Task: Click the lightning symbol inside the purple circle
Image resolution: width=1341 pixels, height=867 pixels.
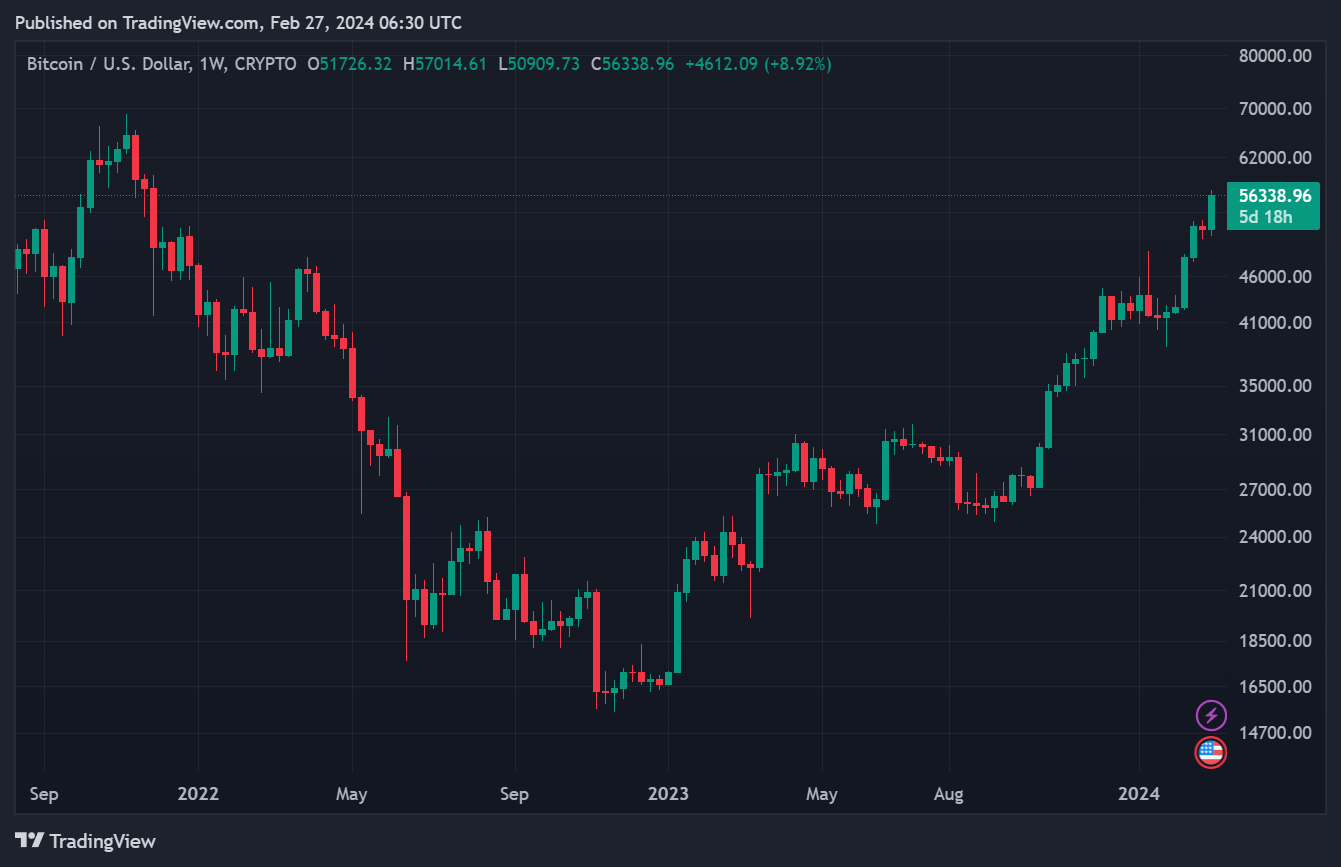Action: [x=1210, y=714]
